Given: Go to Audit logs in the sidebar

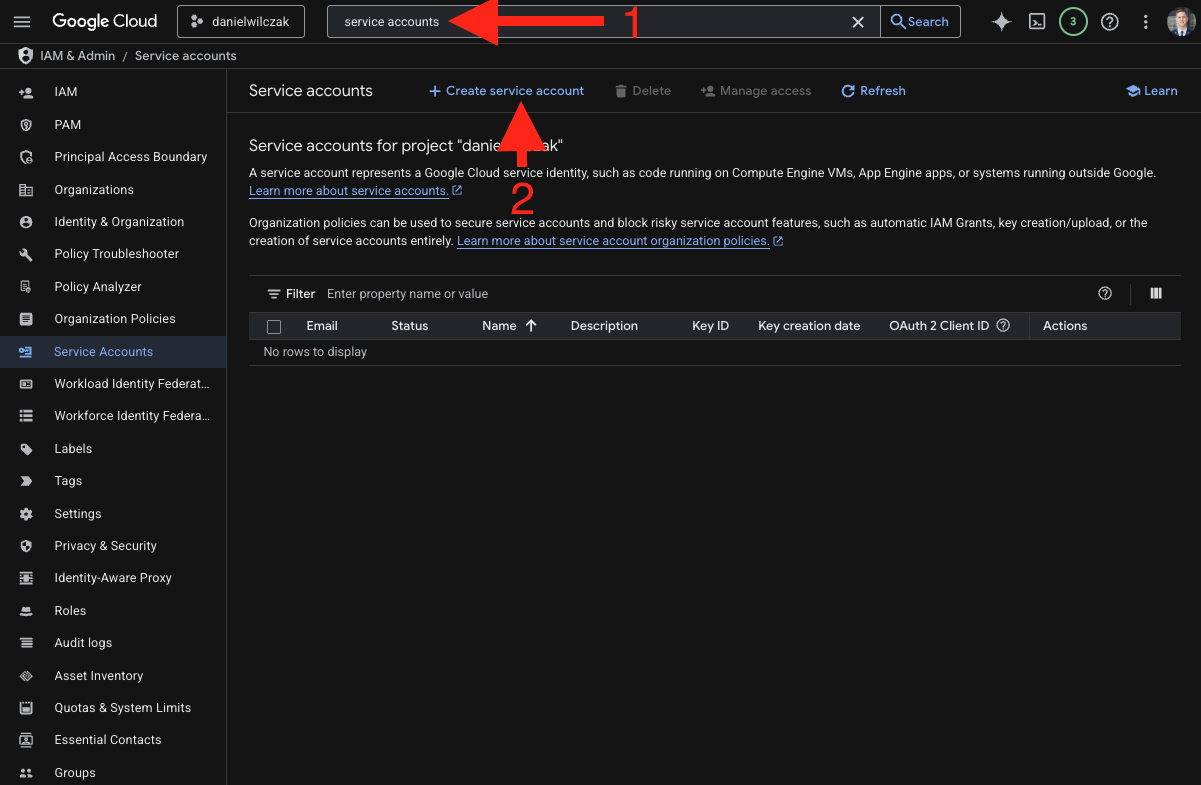Looking at the screenshot, I should [x=83, y=643].
